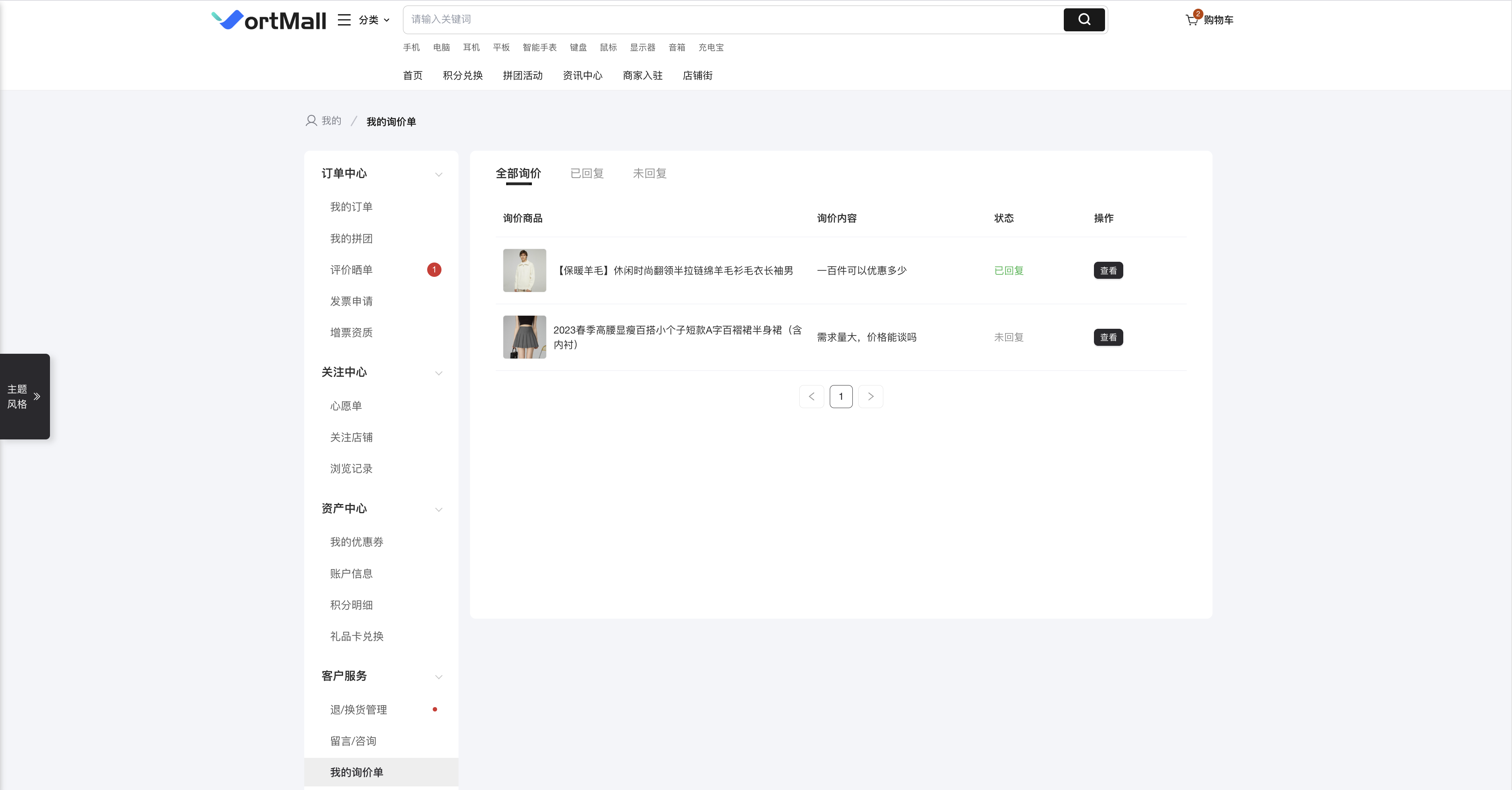Open 店铺街 in the navigation bar
Screen dimensions: 1512x790
point(697,75)
